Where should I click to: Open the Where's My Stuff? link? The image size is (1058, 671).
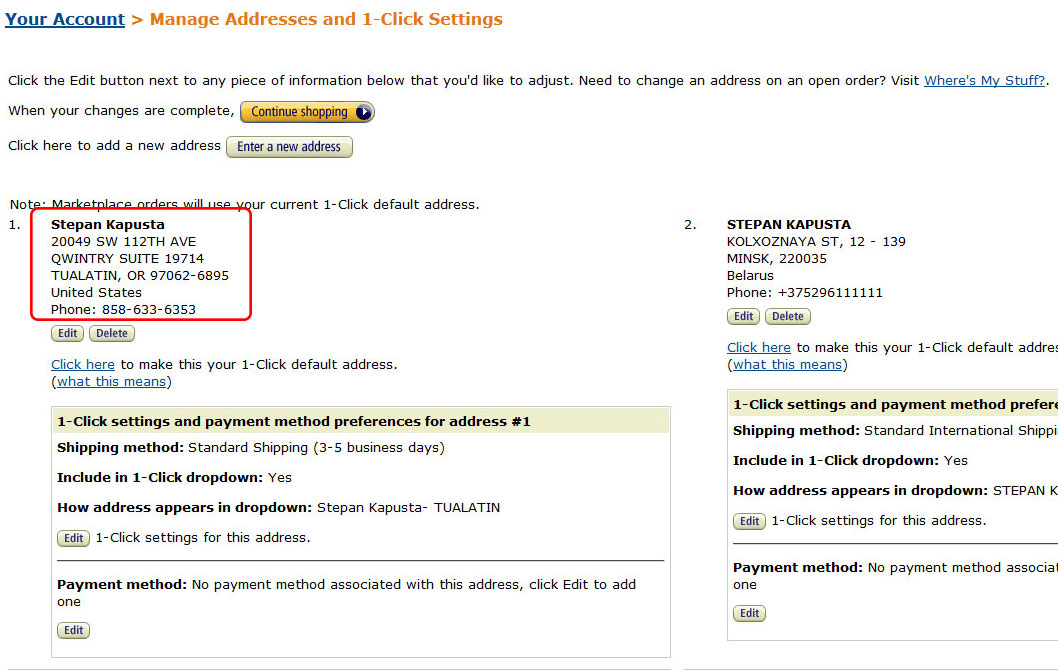[984, 80]
